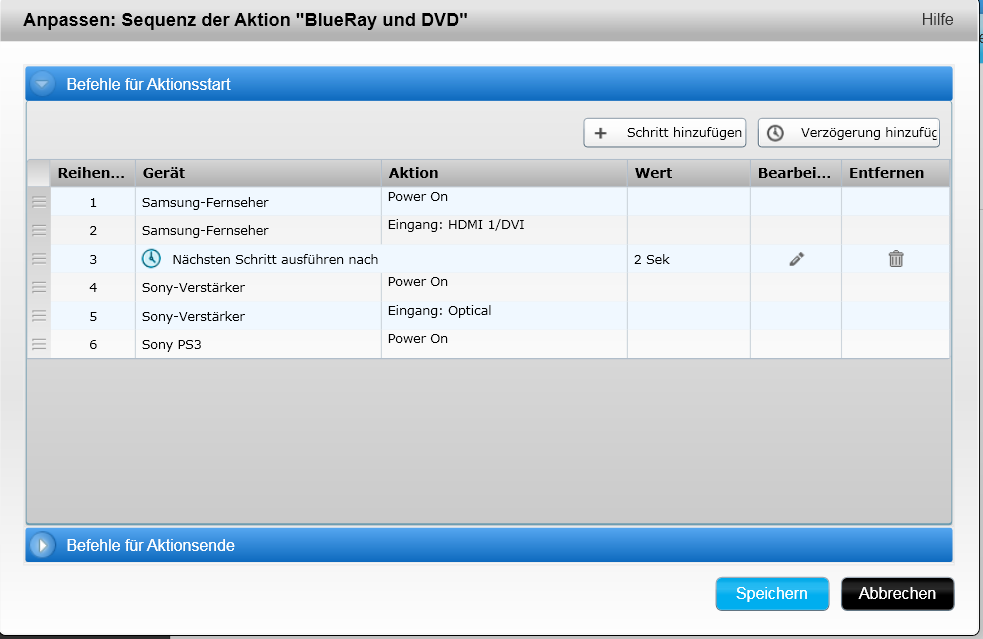Click the drag handle for row 2
The width and height of the screenshot is (983, 639).
coord(39,230)
